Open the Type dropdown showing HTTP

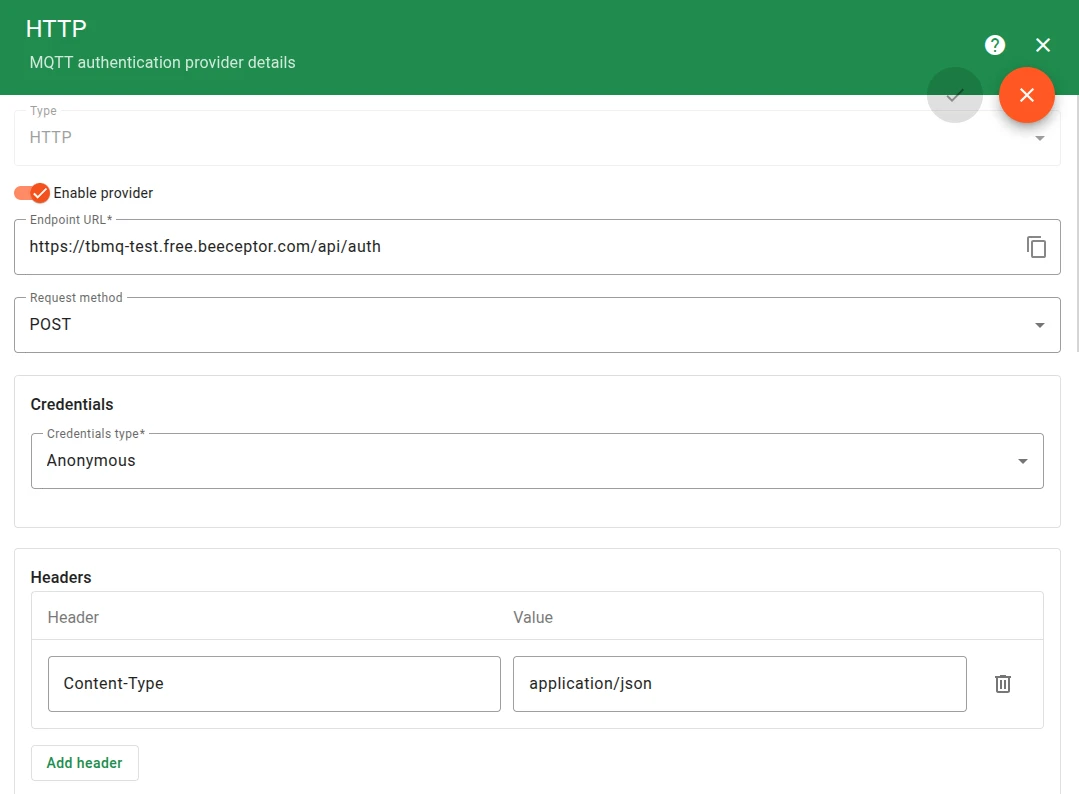537,138
